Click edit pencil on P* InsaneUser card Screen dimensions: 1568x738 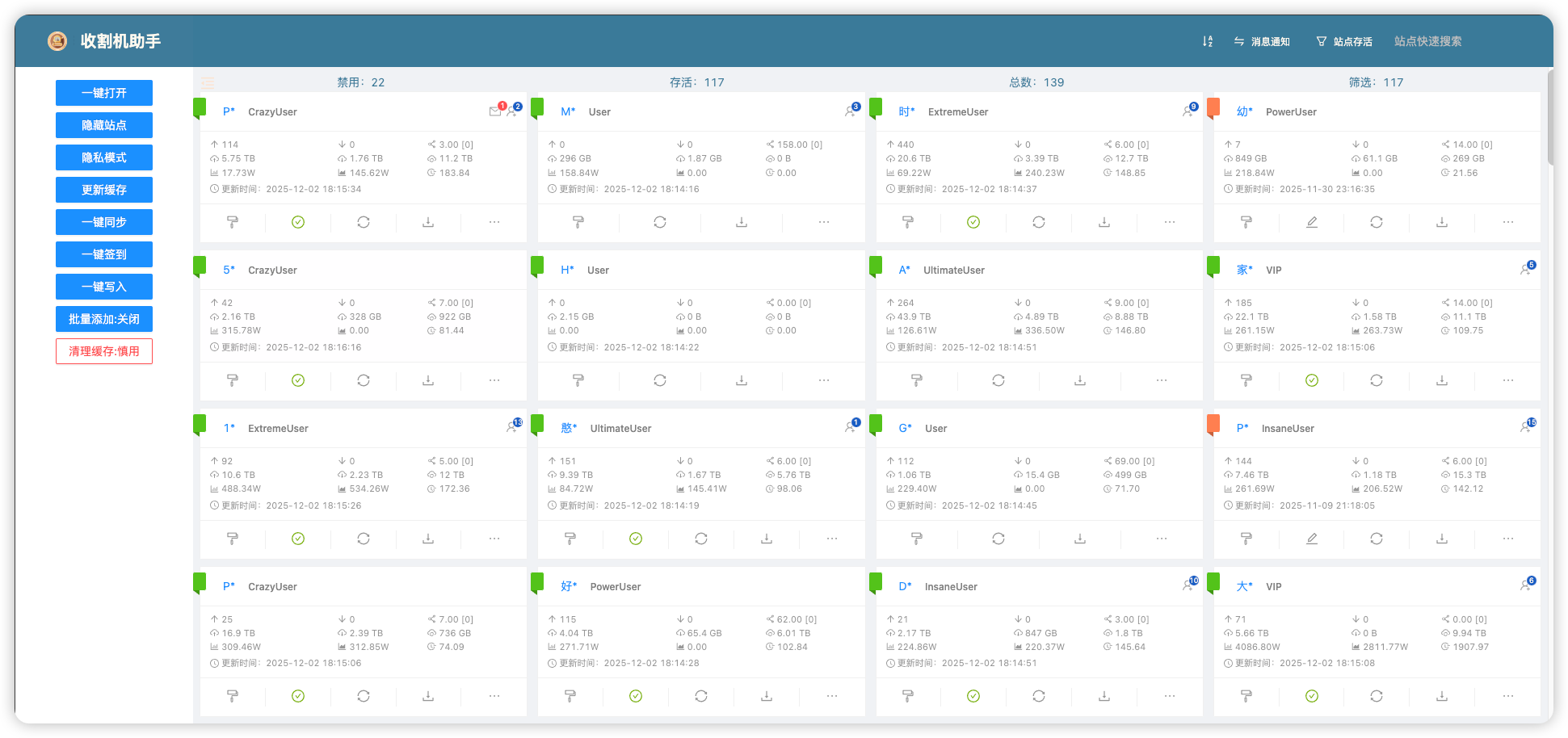[1311, 539]
